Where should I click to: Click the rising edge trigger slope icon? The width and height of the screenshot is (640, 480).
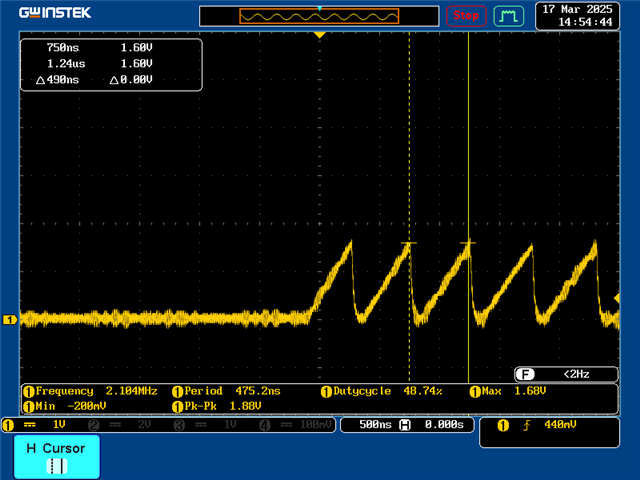527,425
